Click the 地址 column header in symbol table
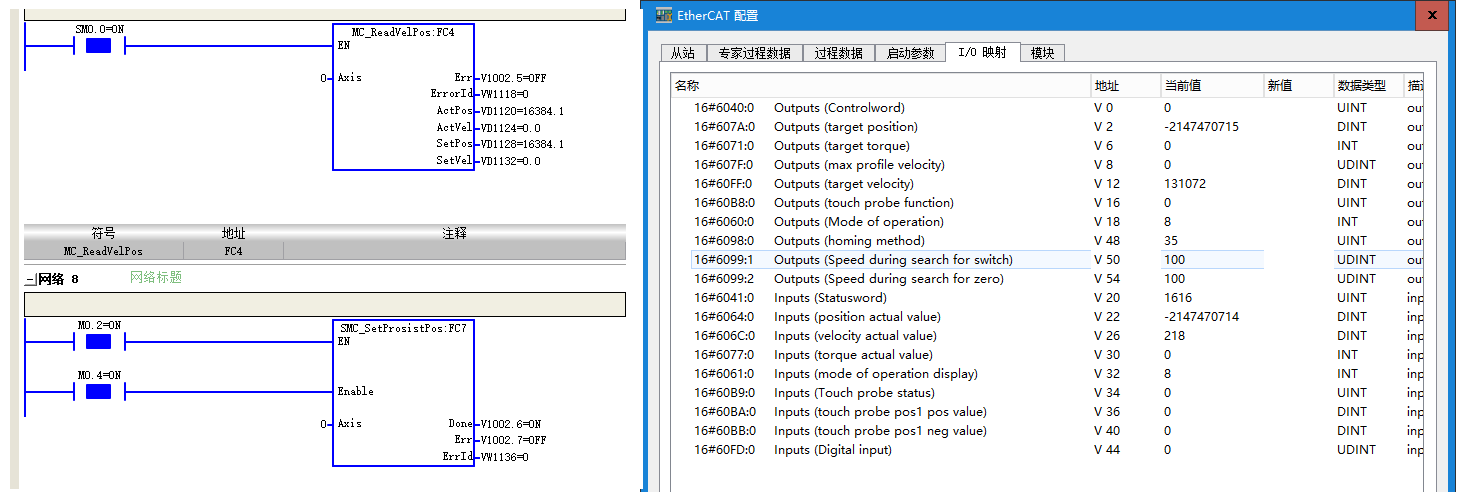This screenshot has height=492, width=1461. point(233,233)
